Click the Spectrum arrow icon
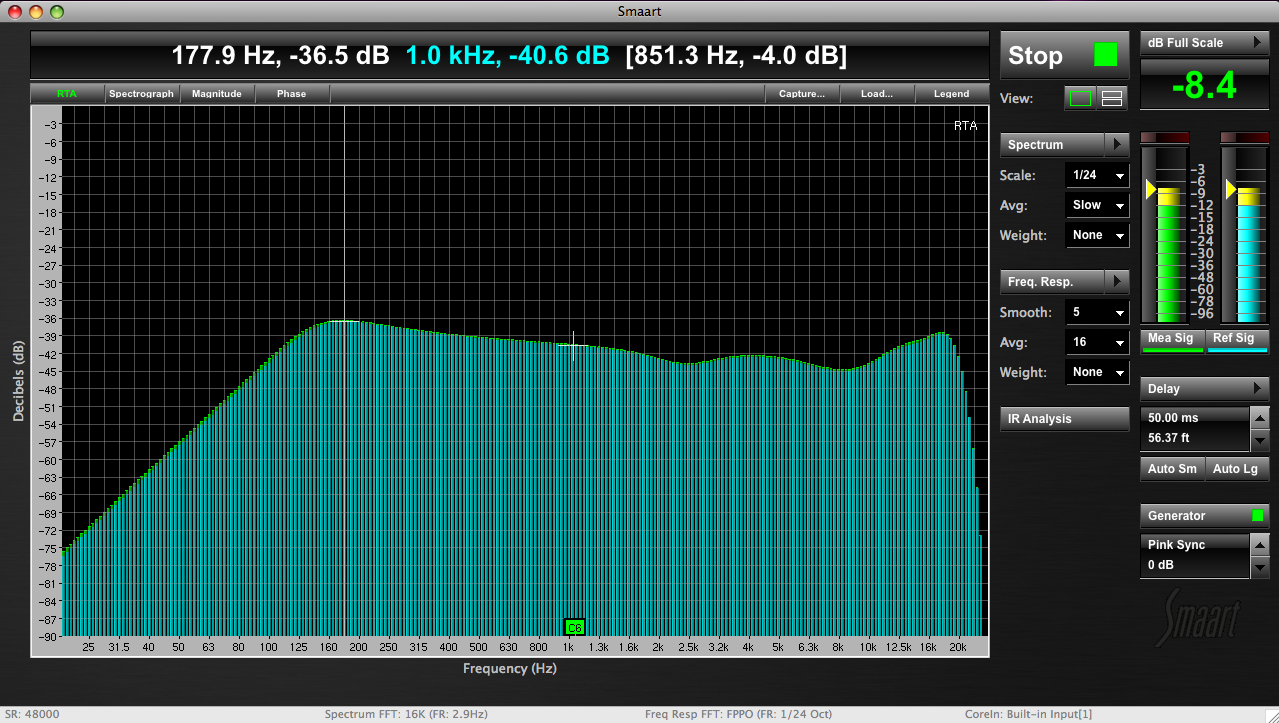 pyautogui.click(x=1117, y=145)
